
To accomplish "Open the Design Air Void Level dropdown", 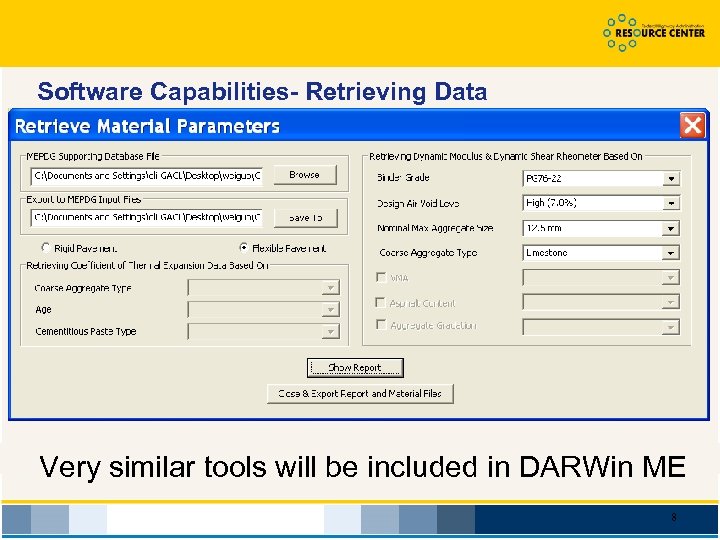I will pyautogui.click(x=671, y=203).
